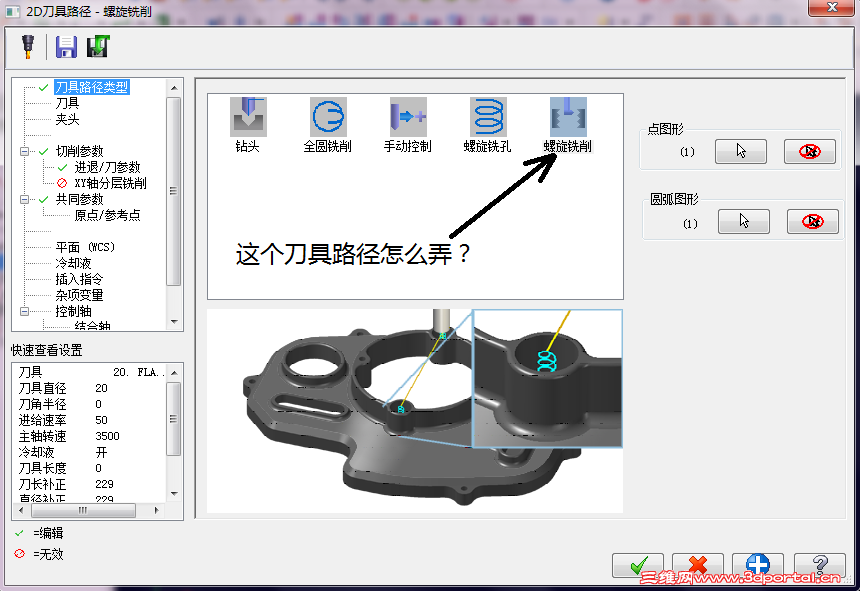
Task: Click 圆弧图形 deselect all red button
Action: (x=813, y=221)
